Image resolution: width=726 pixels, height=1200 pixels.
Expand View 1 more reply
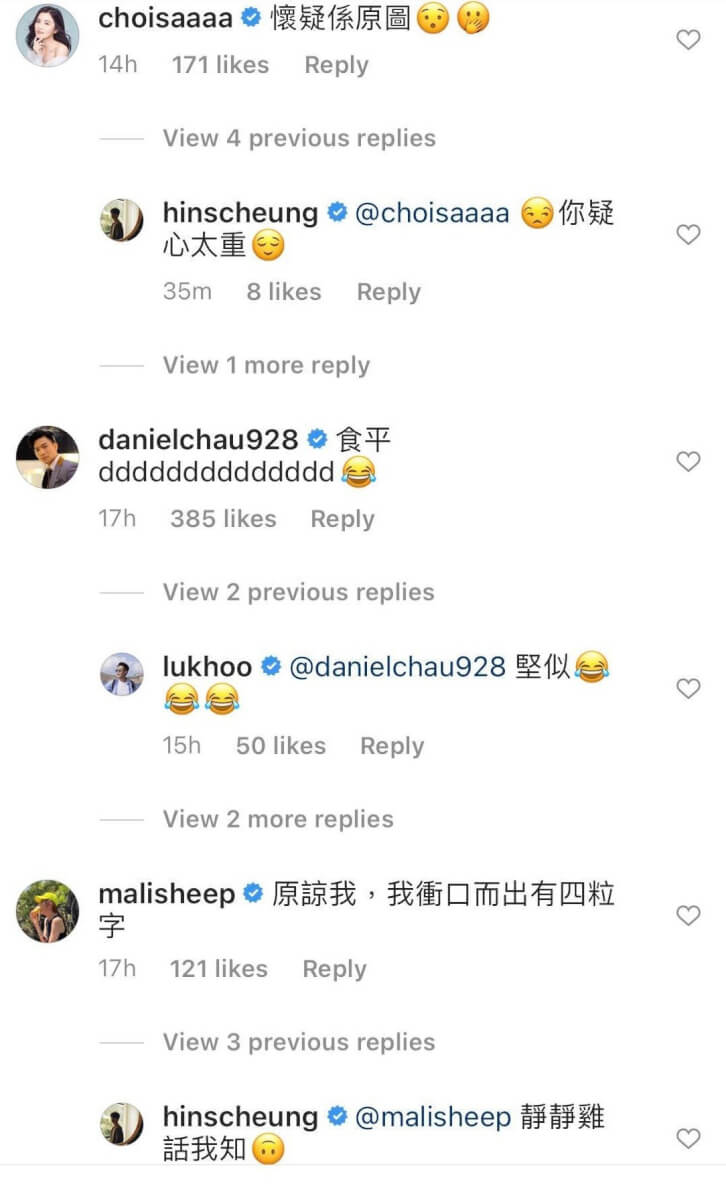pos(266,365)
